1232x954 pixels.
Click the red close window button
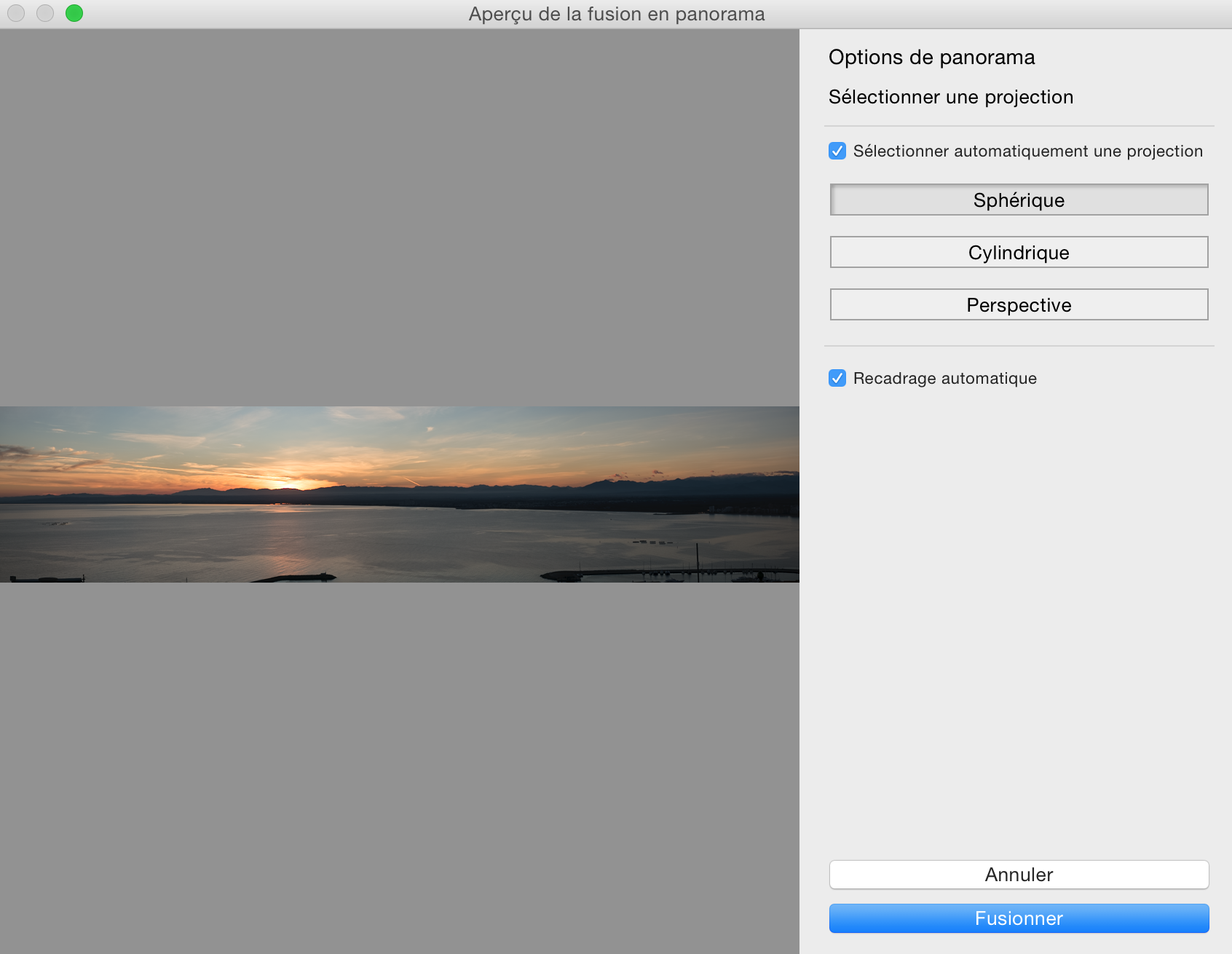click(x=15, y=12)
